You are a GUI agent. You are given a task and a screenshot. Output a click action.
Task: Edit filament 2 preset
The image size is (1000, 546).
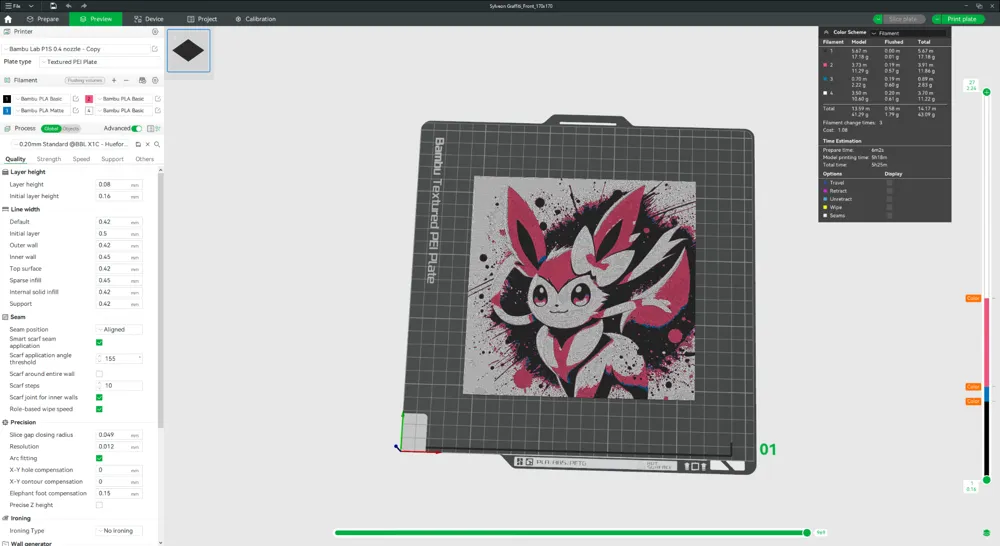(158, 99)
